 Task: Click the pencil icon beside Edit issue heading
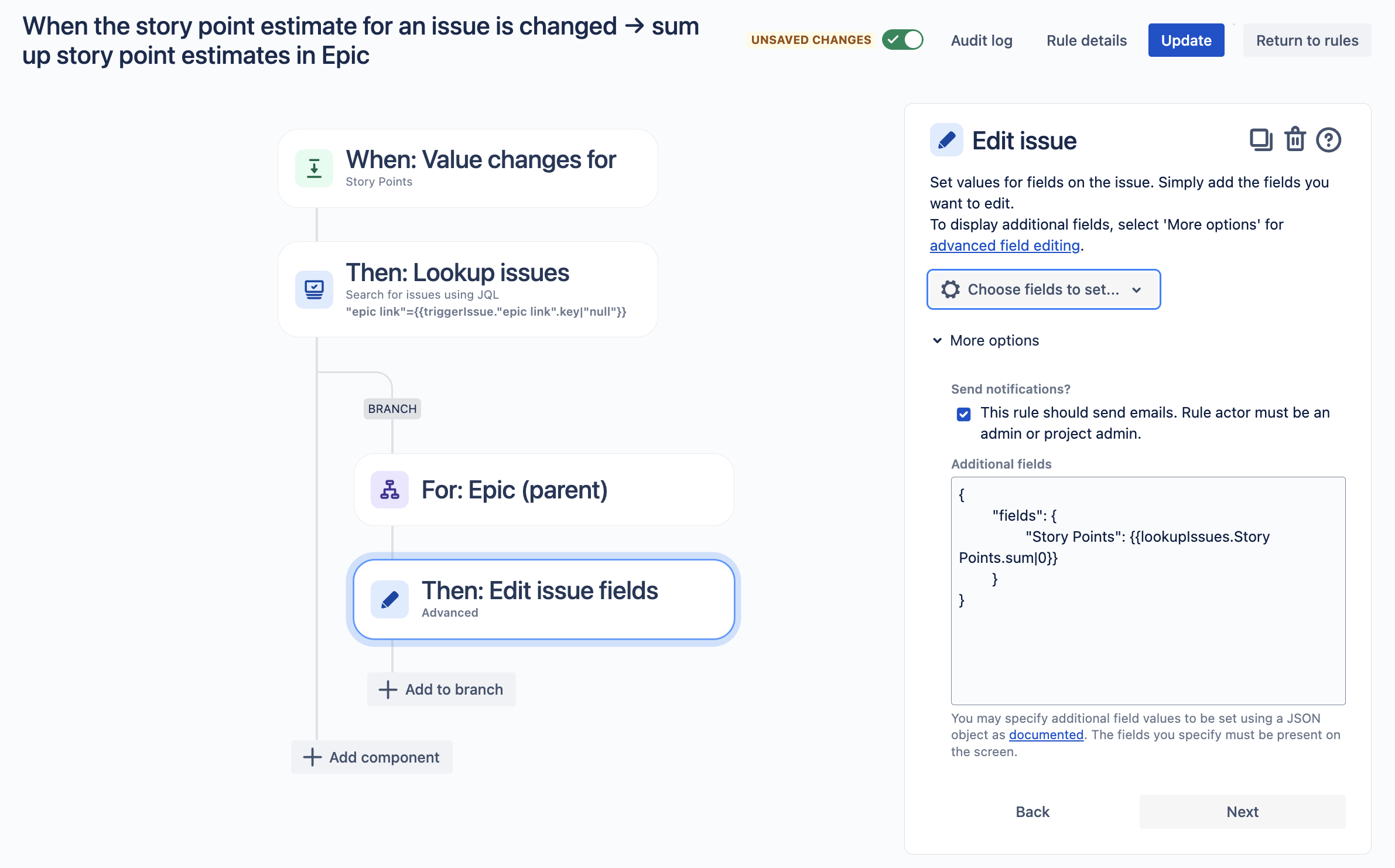(946, 140)
